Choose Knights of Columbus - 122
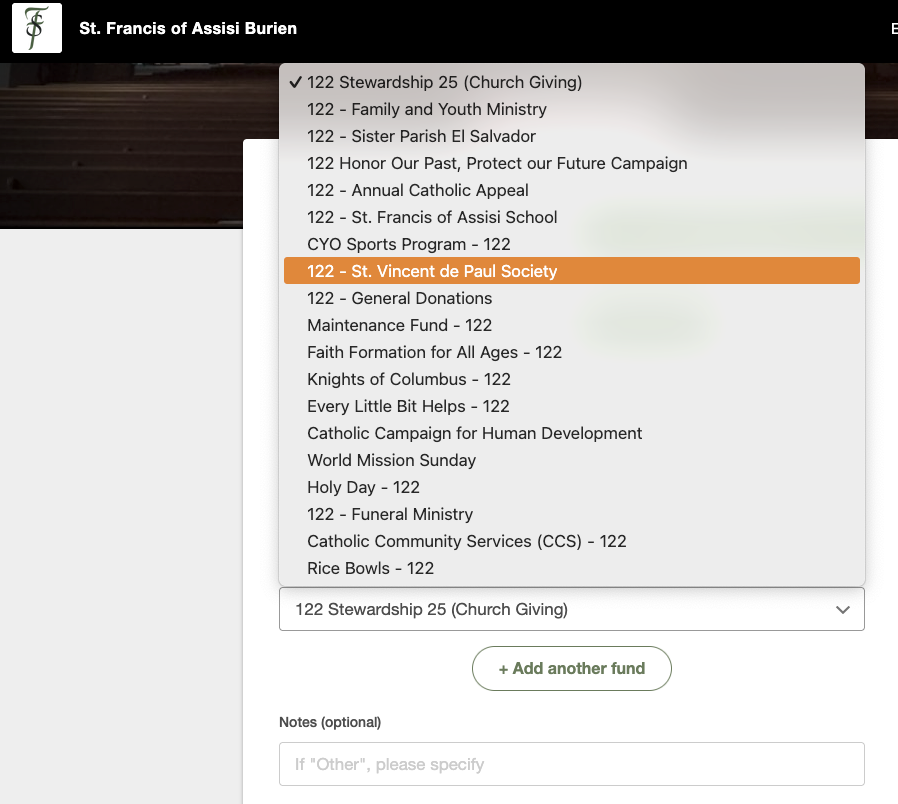Screen dimensions: 898x804 [572, 379]
